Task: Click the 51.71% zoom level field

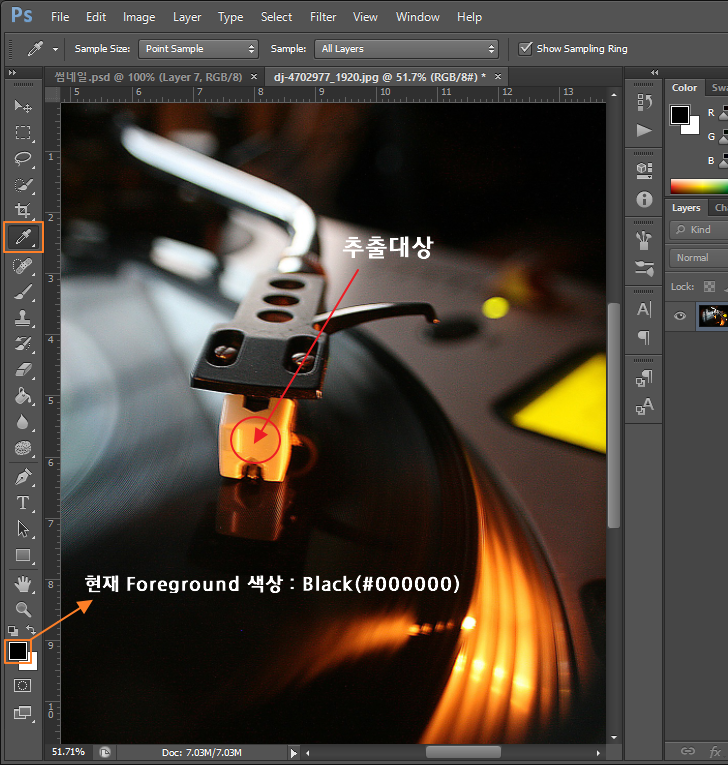Action: coord(68,752)
